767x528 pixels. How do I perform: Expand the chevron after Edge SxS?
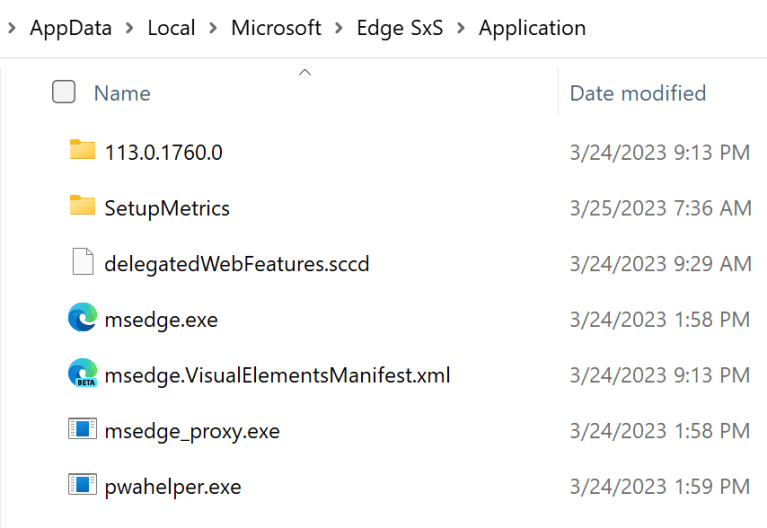[461, 28]
